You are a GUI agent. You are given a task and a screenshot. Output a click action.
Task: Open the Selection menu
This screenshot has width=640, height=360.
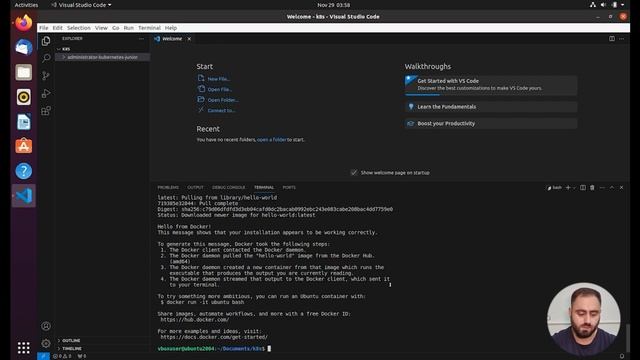[79, 28]
